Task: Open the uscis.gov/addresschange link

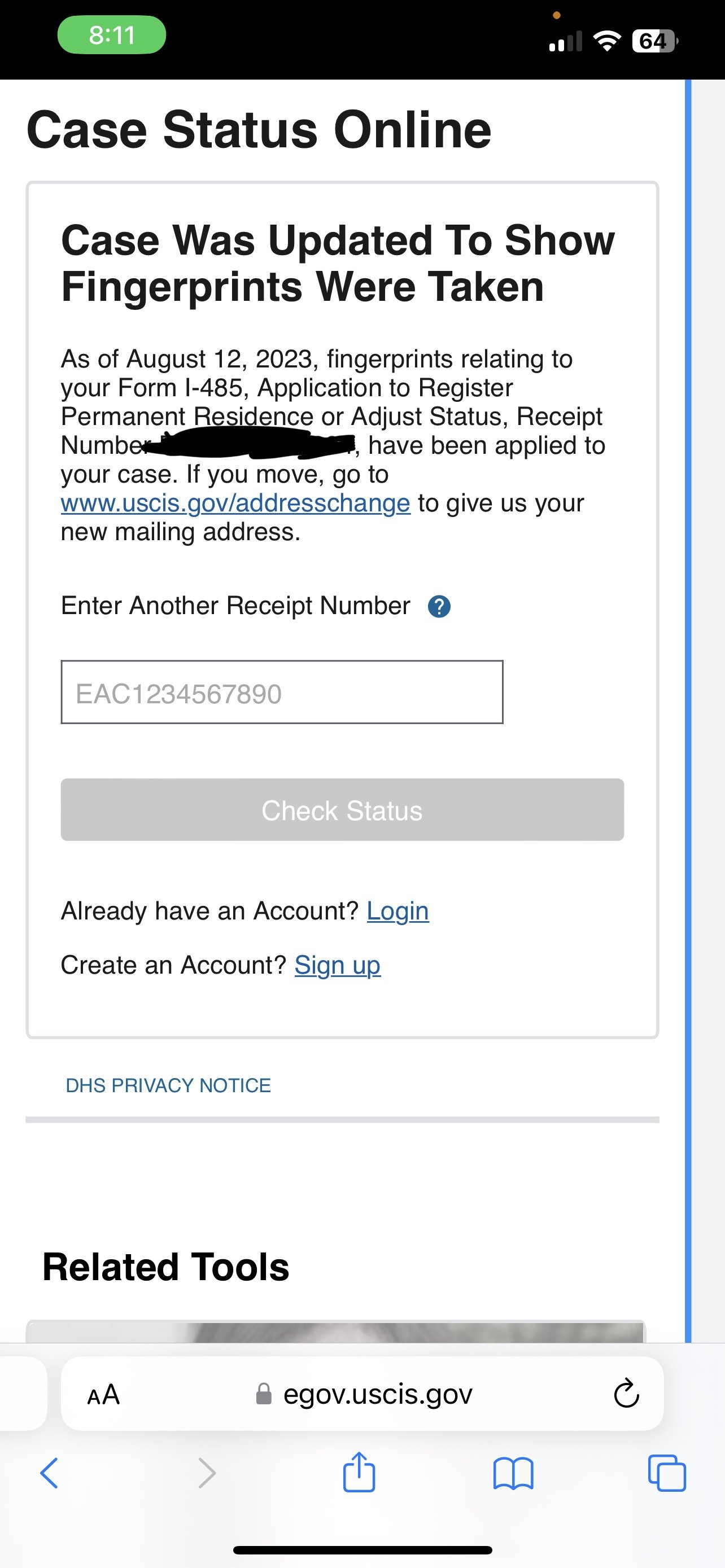Action: pyautogui.click(x=235, y=503)
